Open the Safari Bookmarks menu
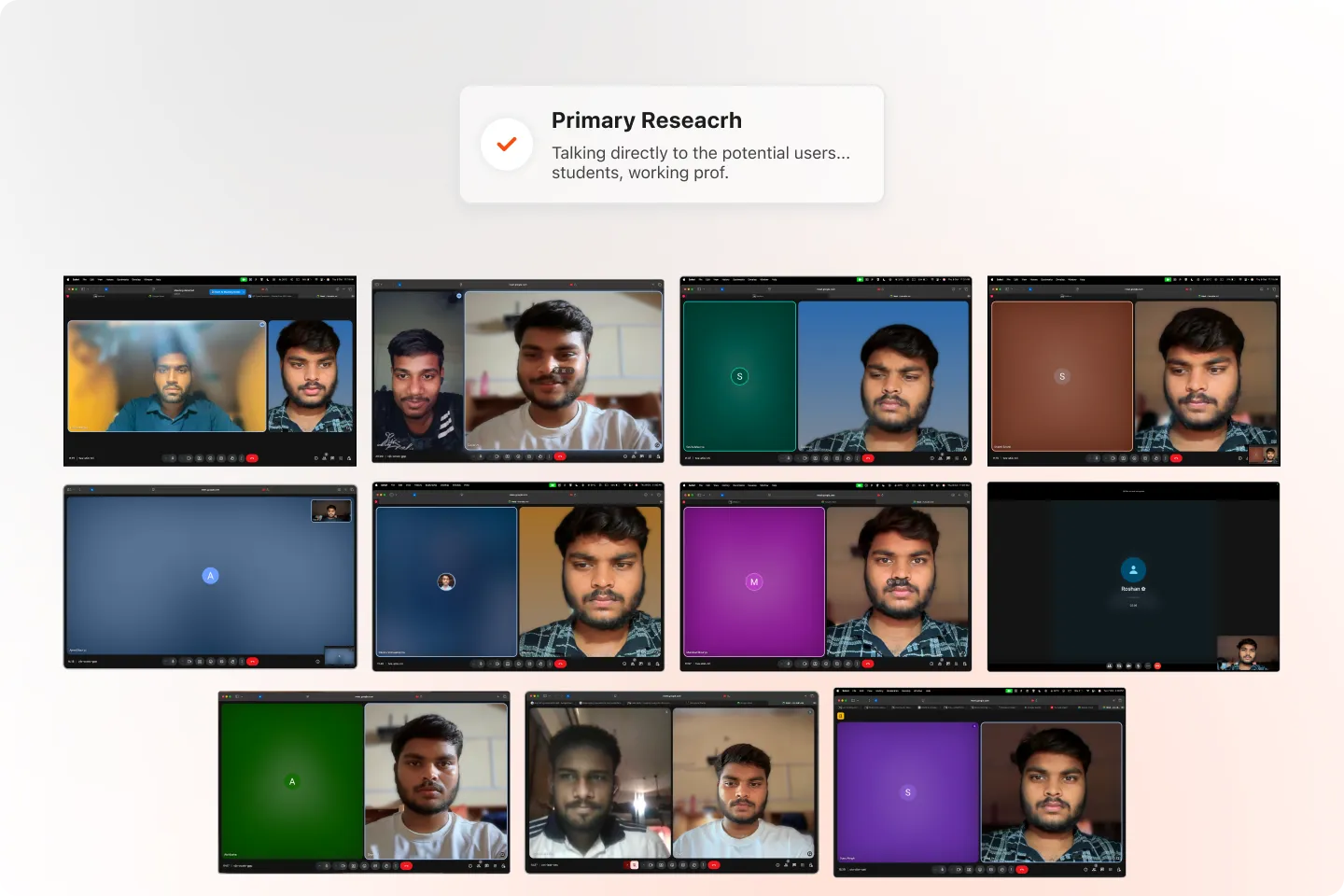 (122, 279)
